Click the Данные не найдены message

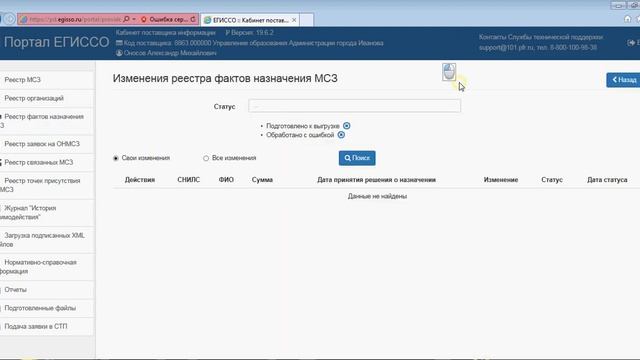377,196
